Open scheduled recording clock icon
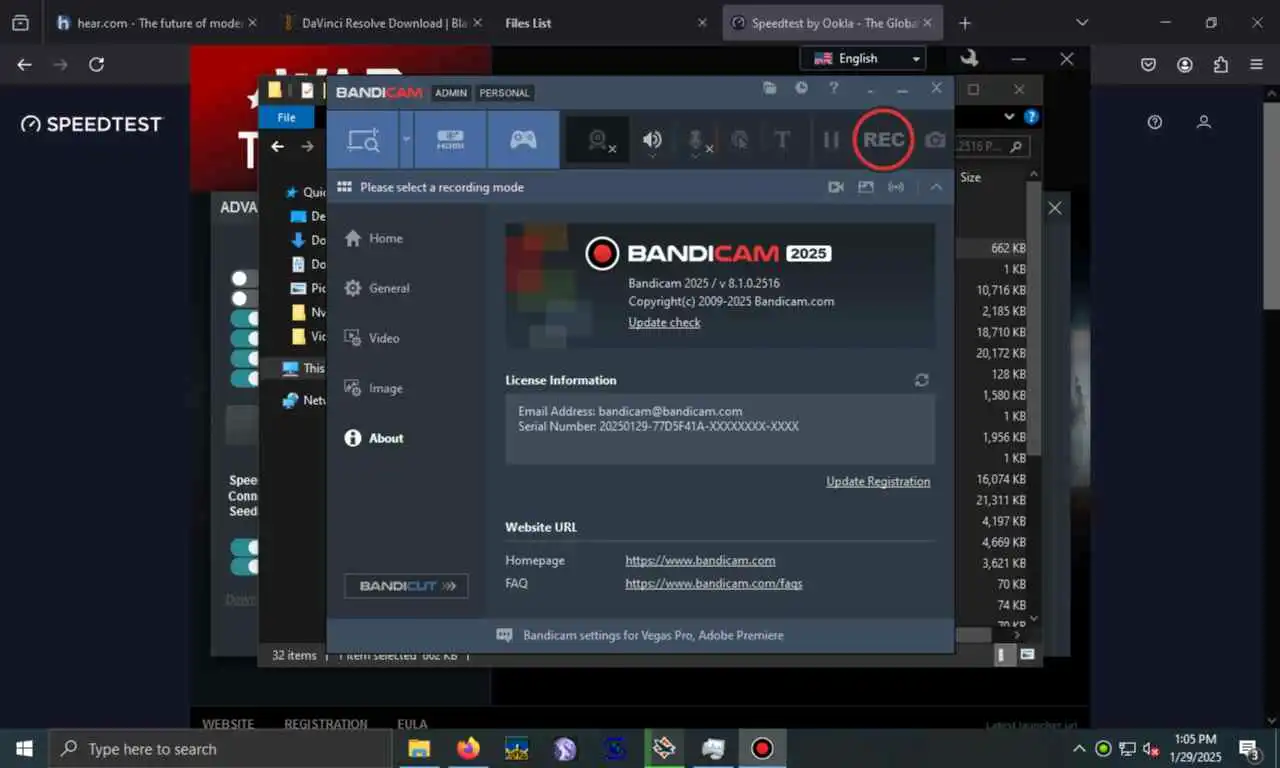 [801, 88]
